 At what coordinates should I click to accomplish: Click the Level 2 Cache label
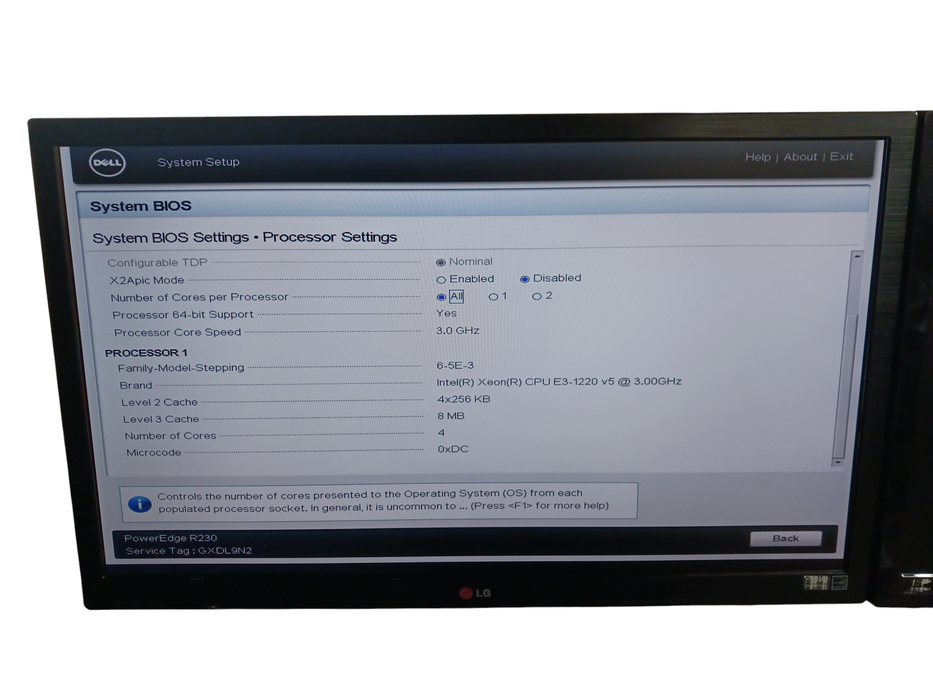(x=159, y=402)
